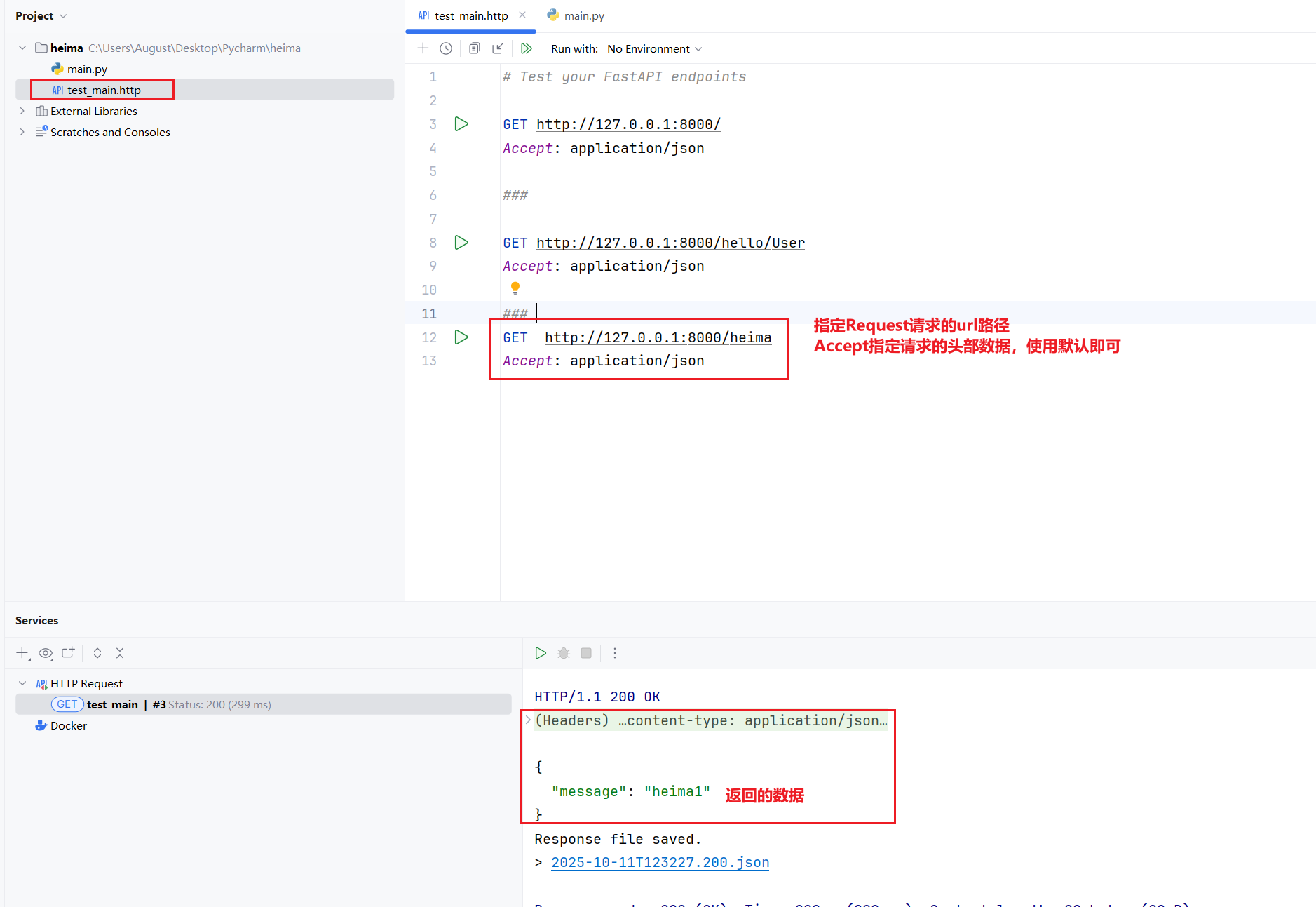Open the No Environment dropdown
1316x907 pixels.
click(x=654, y=49)
